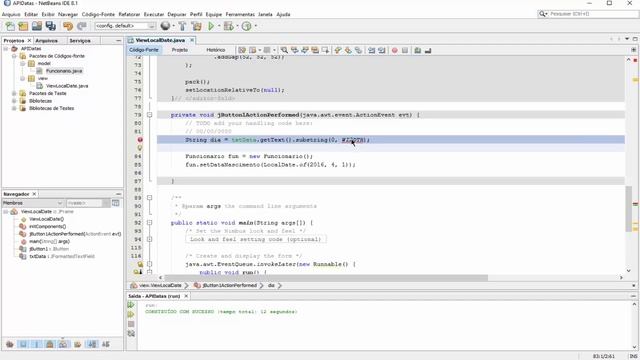Click the editor Find Selection magnifier icon
Viewport: 640px width, 360px height.
[284, 50]
